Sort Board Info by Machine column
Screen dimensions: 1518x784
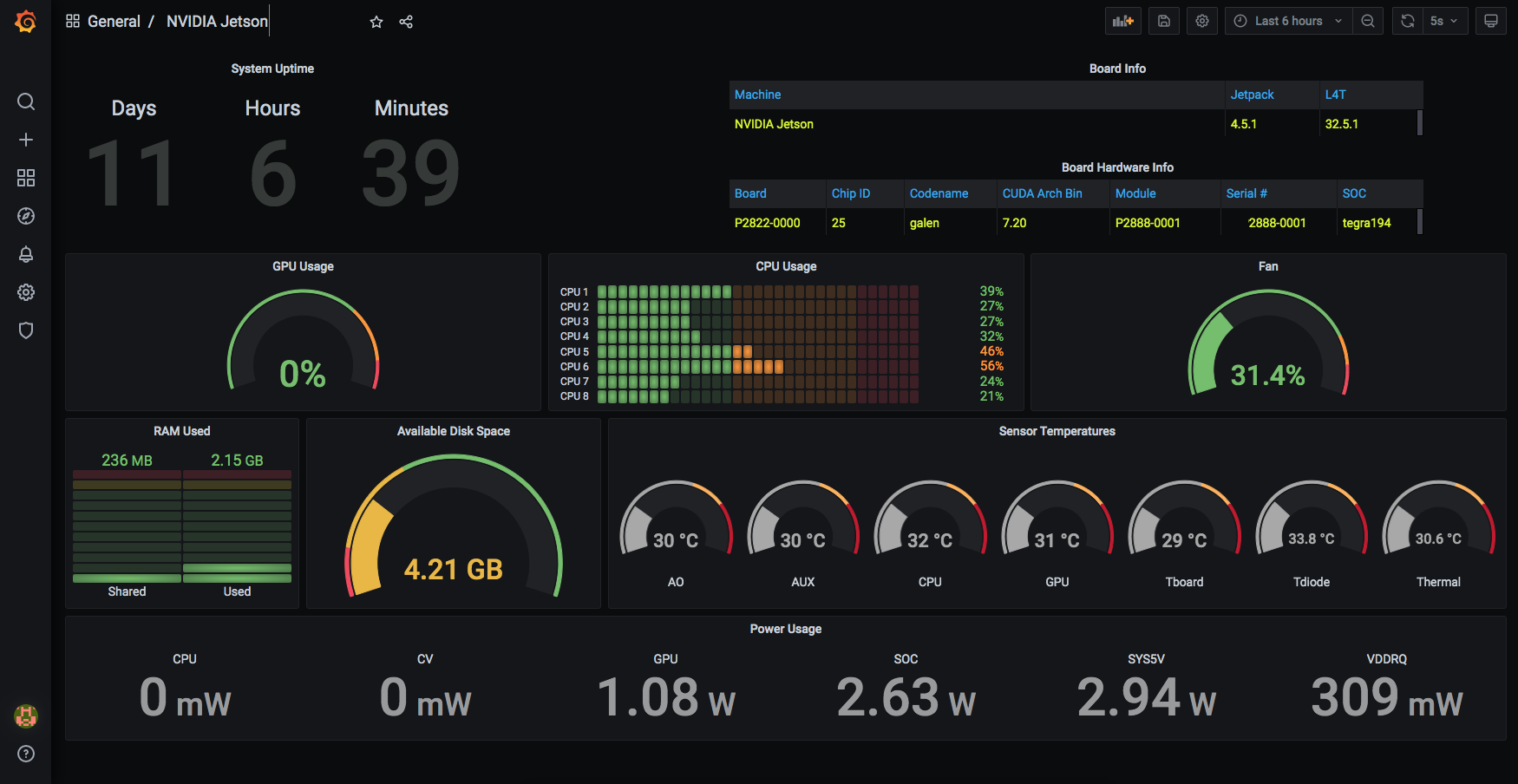click(758, 95)
